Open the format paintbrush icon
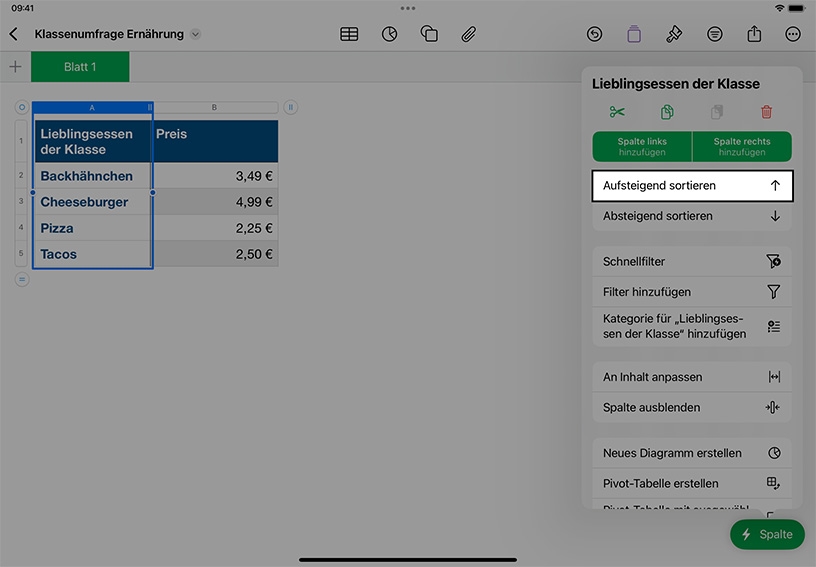 674,34
